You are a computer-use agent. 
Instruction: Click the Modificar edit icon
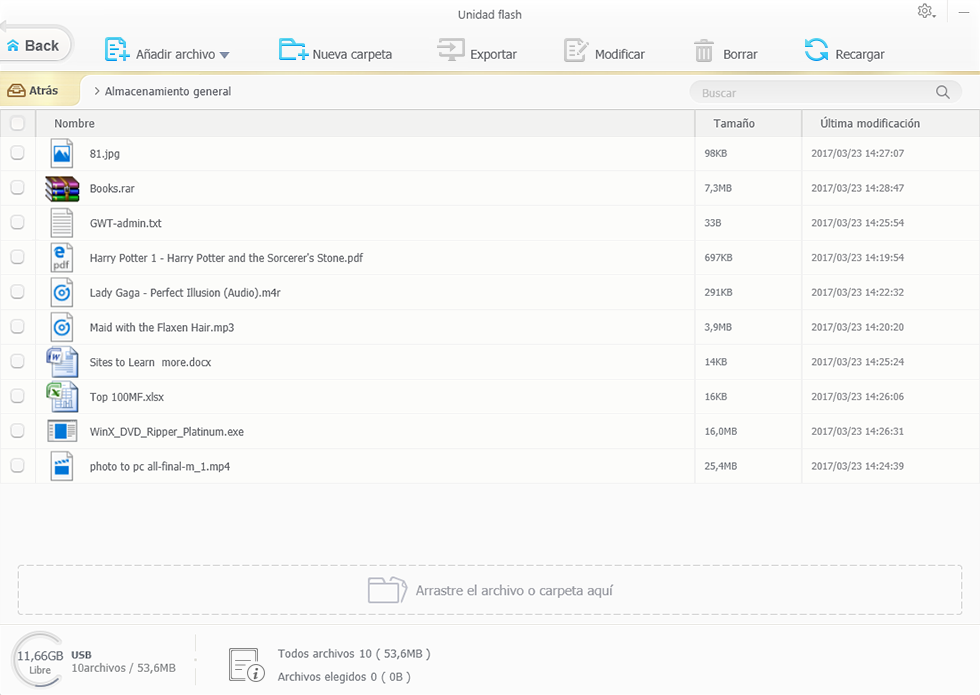[x=576, y=50]
